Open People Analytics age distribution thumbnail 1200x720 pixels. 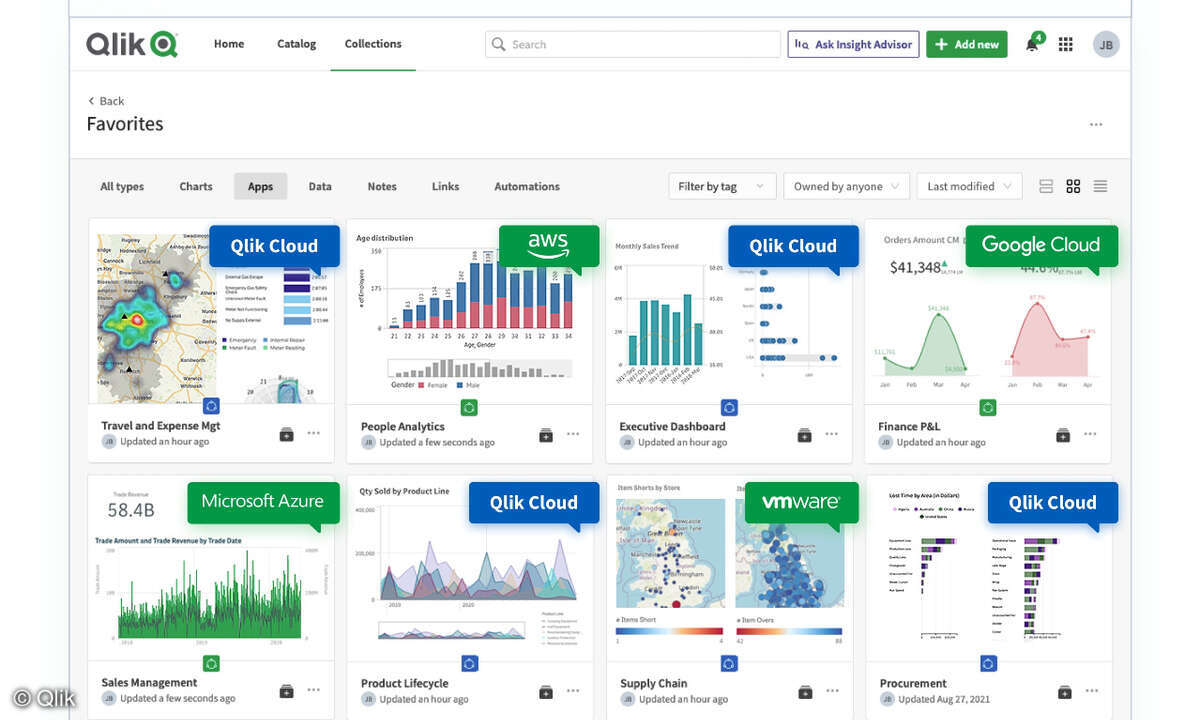pyautogui.click(x=469, y=311)
